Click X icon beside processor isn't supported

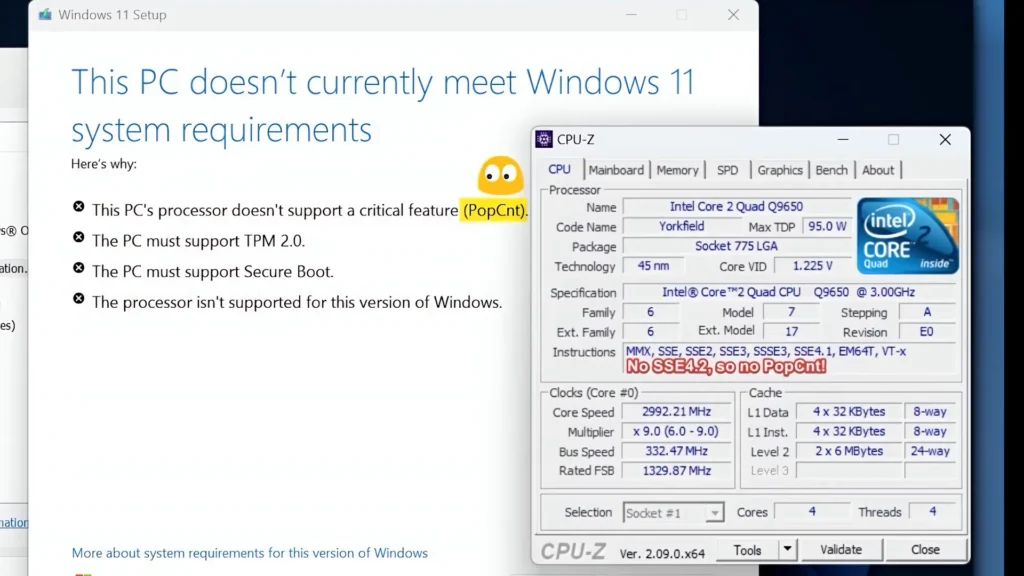78,298
